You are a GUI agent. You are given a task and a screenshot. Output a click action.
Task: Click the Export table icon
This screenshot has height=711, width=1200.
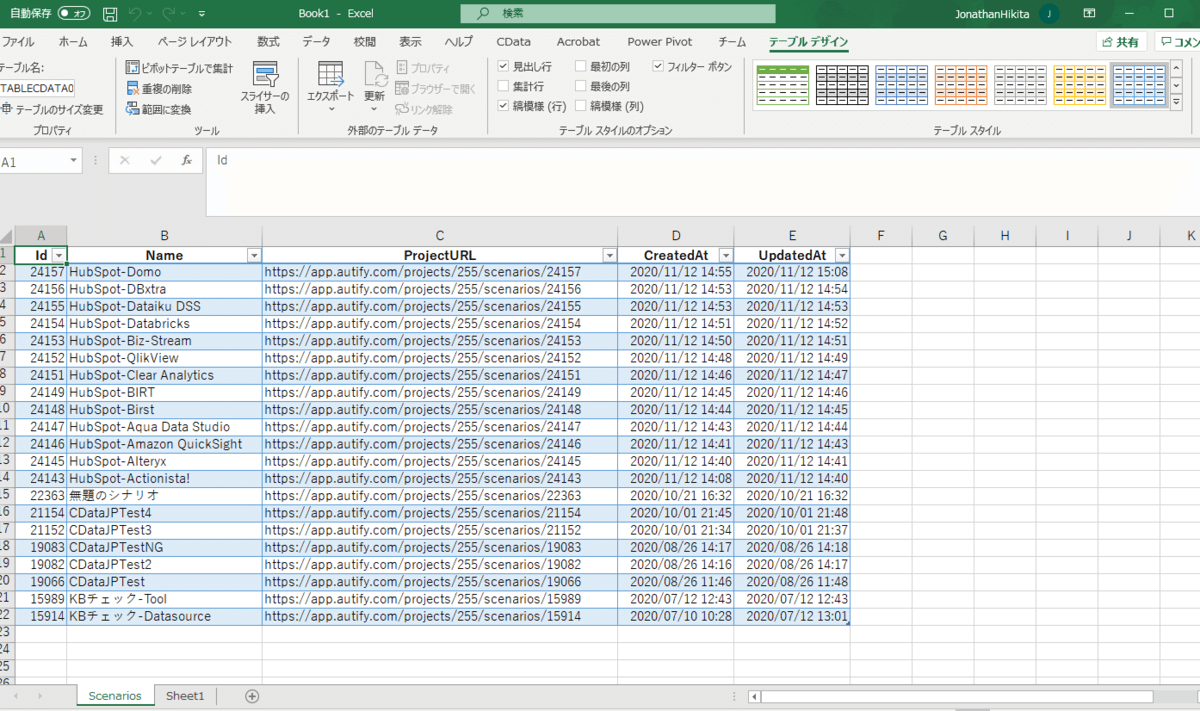pos(330,76)
